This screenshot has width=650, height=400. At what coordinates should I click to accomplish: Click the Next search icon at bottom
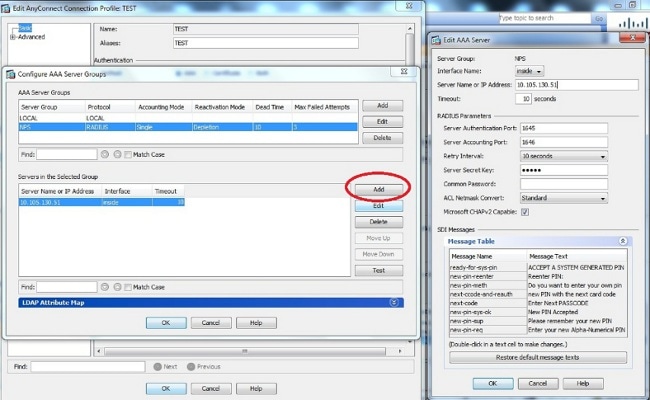click(158, 367)
